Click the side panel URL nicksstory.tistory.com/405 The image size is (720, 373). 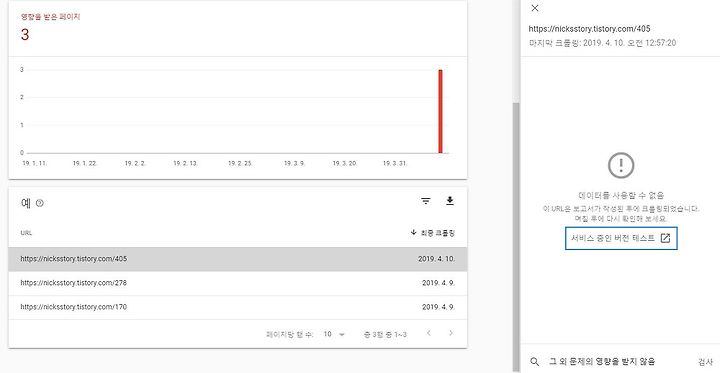coord(589,28)
